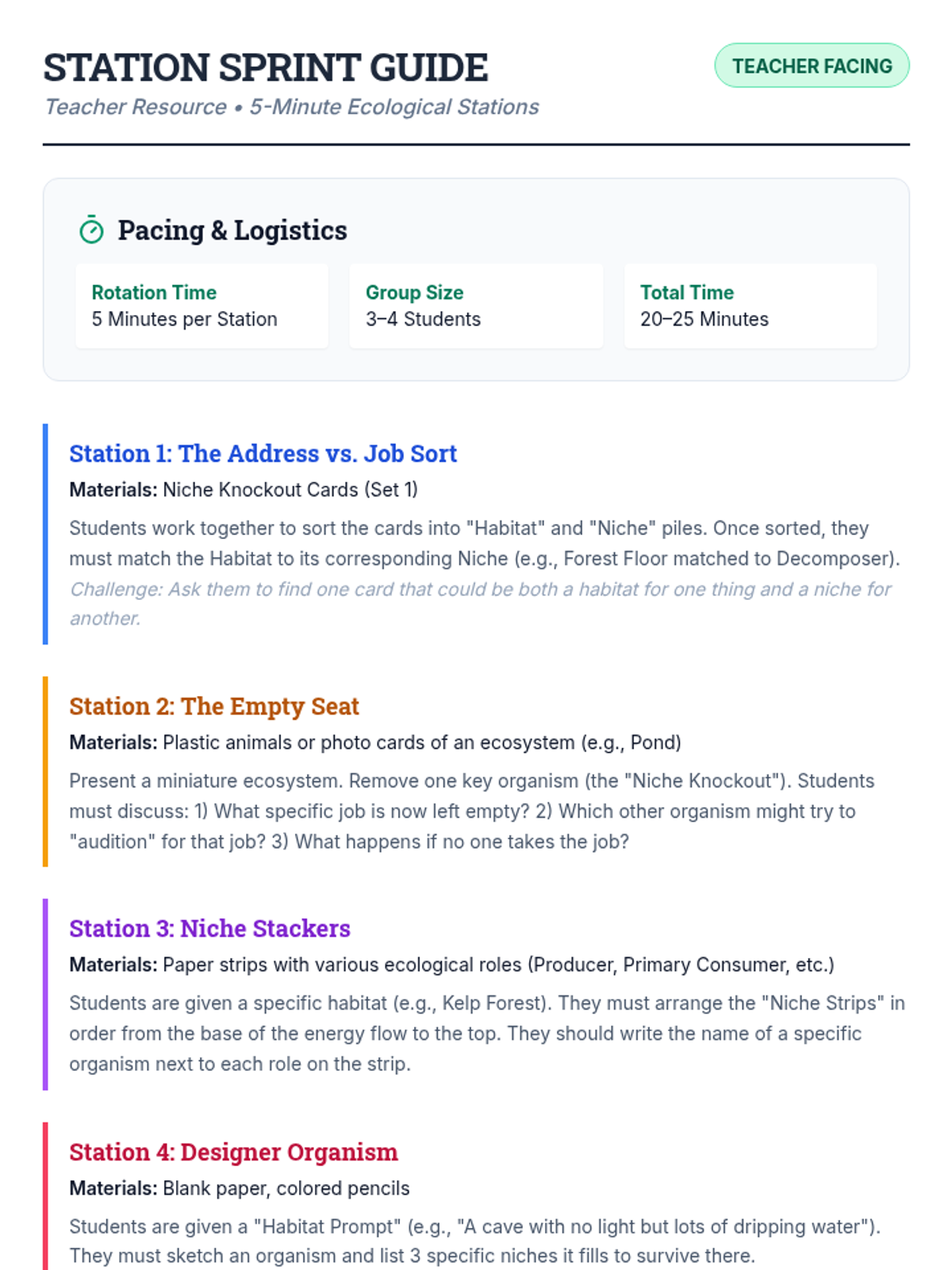Open Station 2: The Empty Seat heading
The image size is (952, 1270).
[213, 706]
